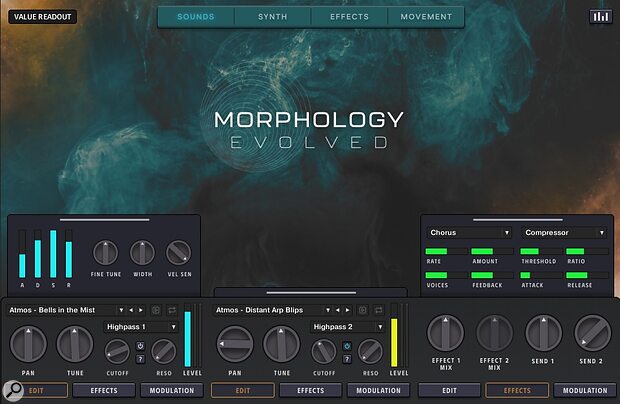This screenshot has height=404, width=620.
Task: Select previous sound for Distant Arp Blips
Action: pyautogui.click(x=338, y=310)
